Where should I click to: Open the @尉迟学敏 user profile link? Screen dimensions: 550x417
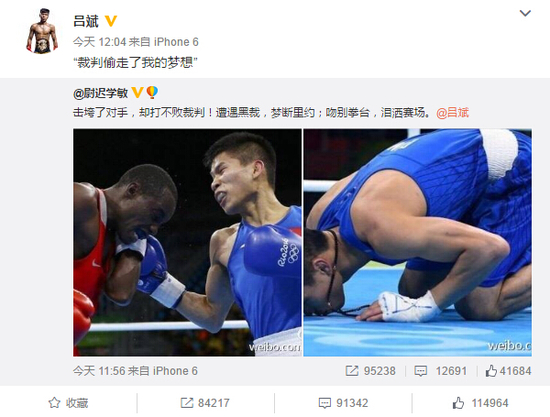point(101,93)
